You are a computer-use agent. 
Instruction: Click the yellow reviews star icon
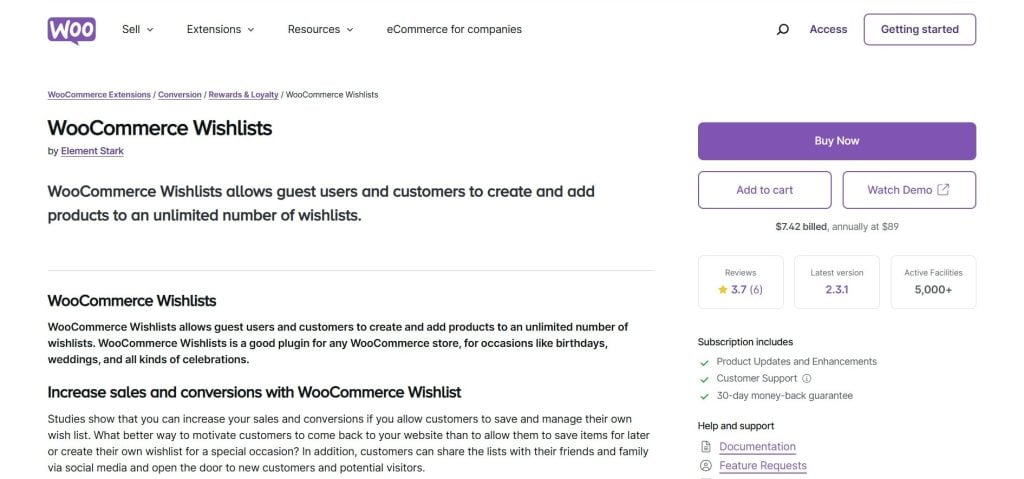pos(722,290)
